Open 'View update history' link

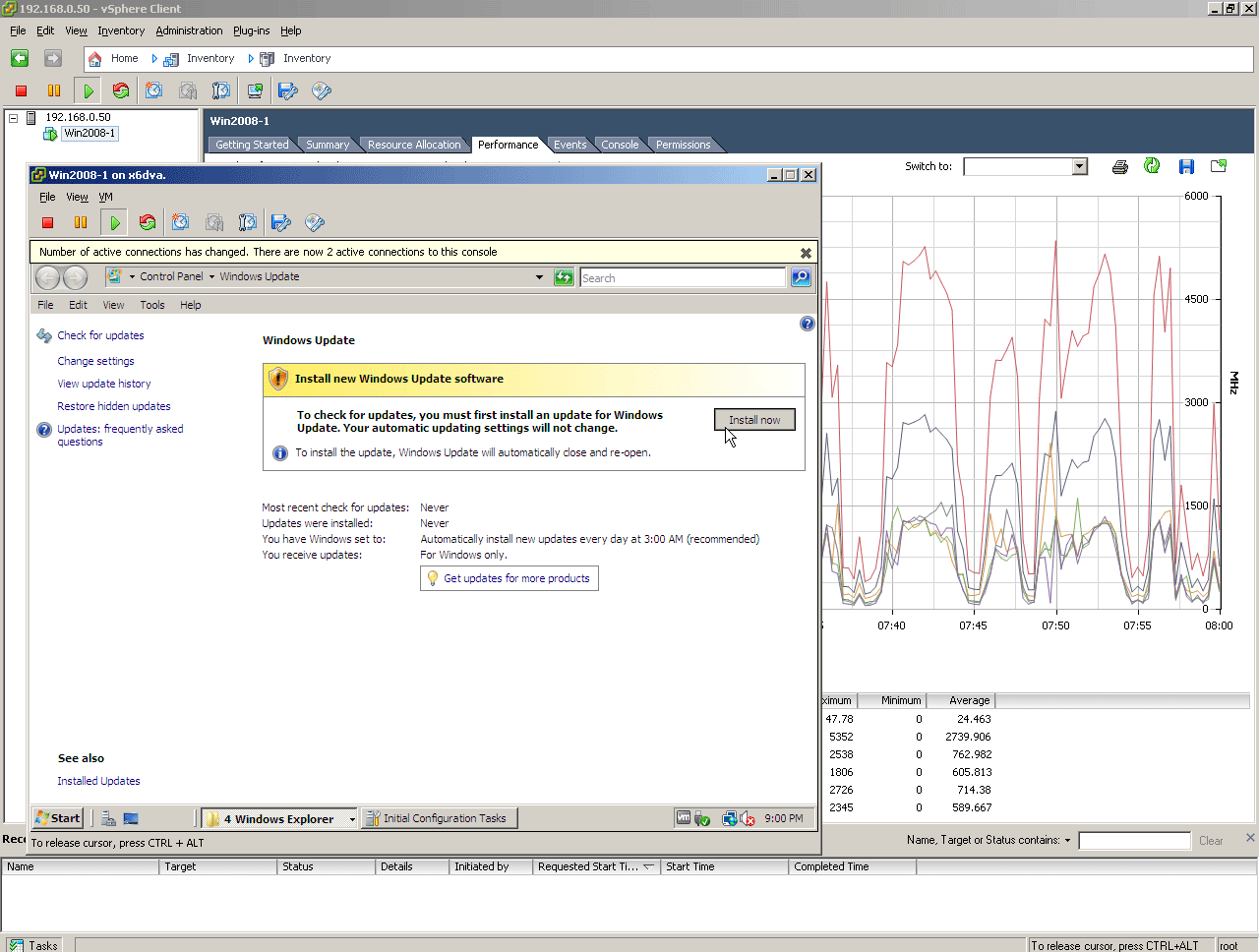tap(104, 385)
